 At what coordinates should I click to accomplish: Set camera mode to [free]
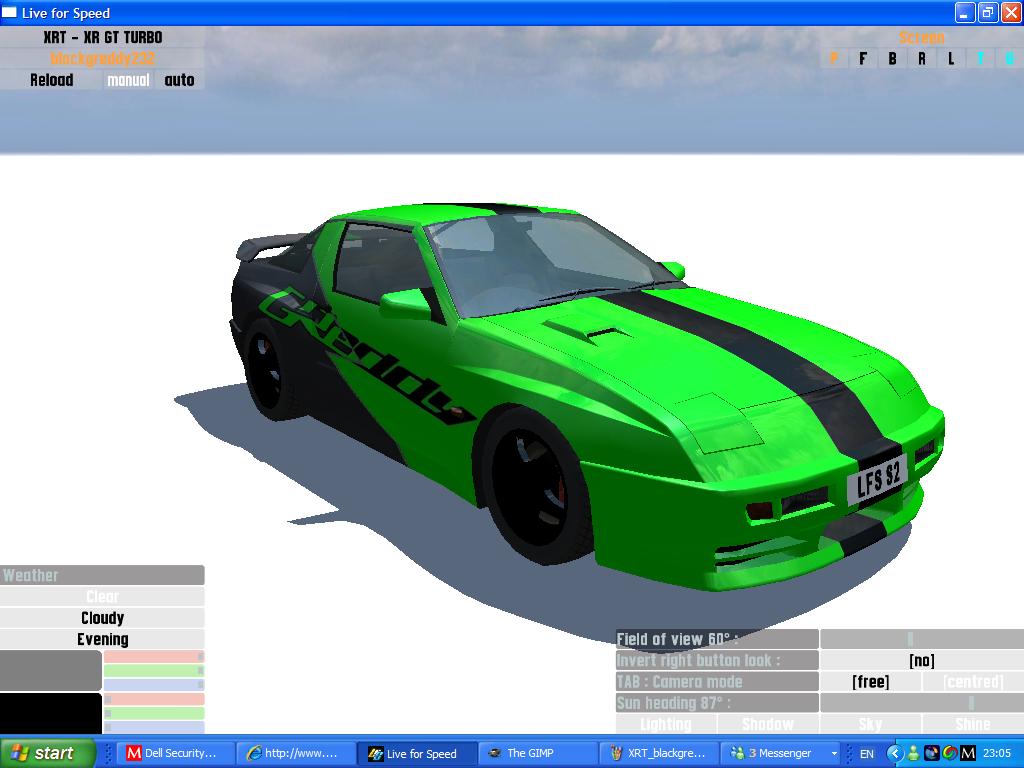[871, 682]
